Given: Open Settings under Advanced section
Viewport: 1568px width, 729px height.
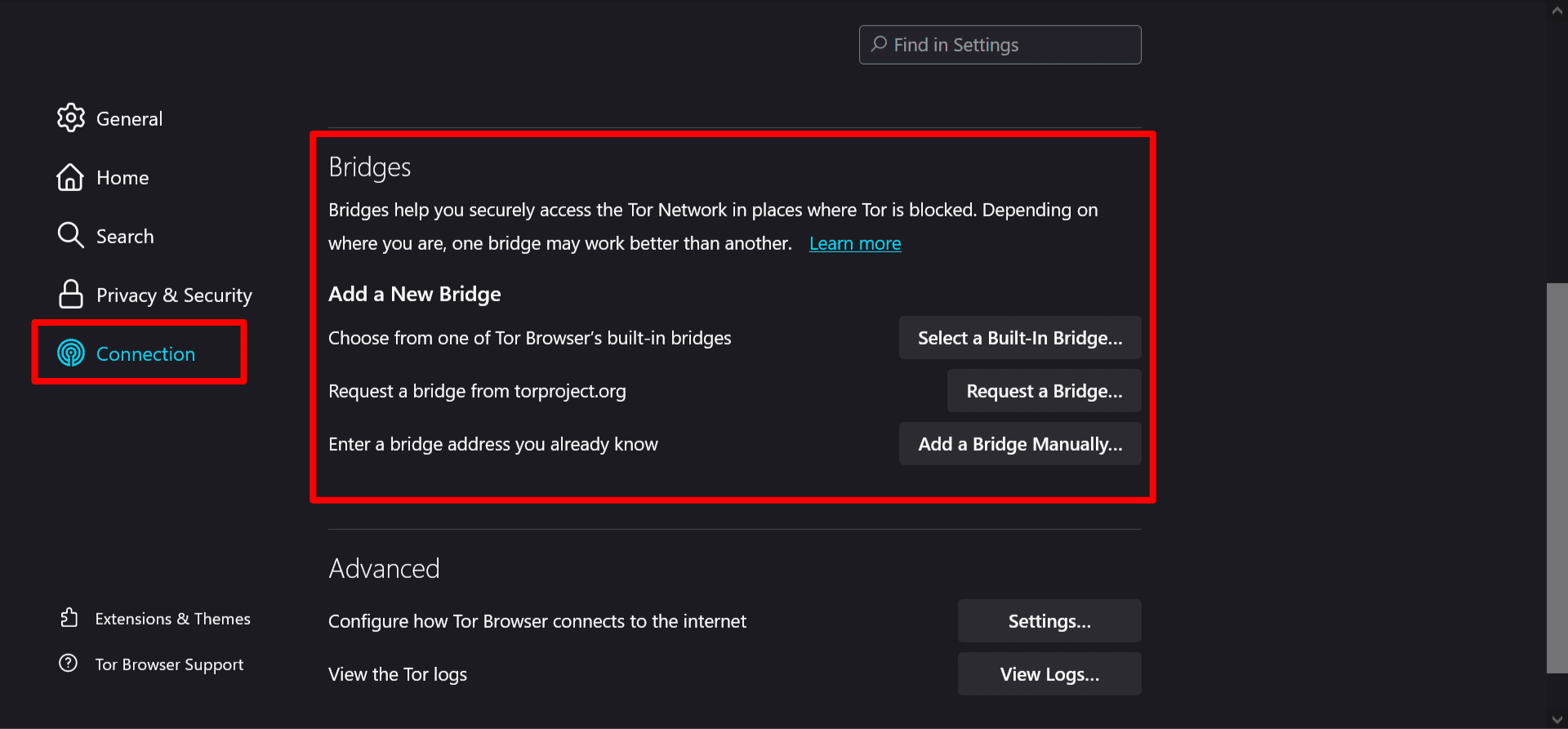Looking at the screenshot, I should point(1049,620).
